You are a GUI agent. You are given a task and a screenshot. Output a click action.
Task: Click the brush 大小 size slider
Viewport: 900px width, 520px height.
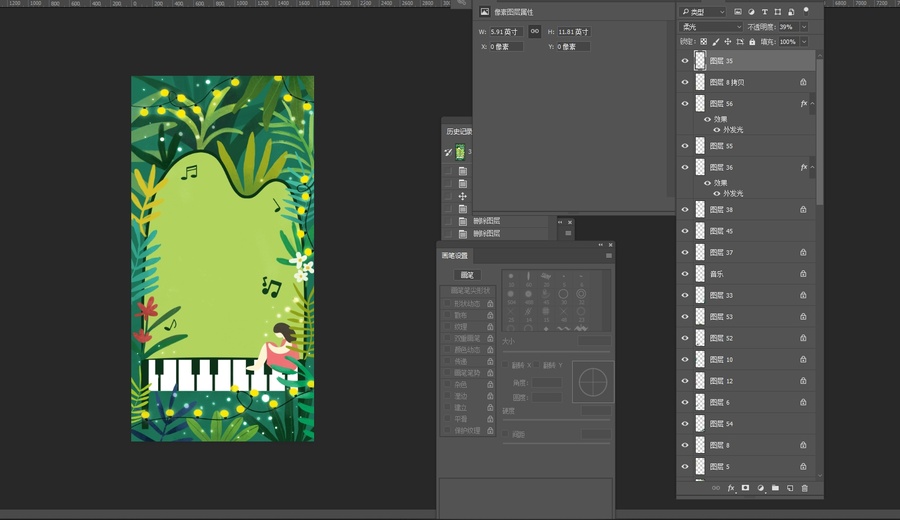[556, 351]
